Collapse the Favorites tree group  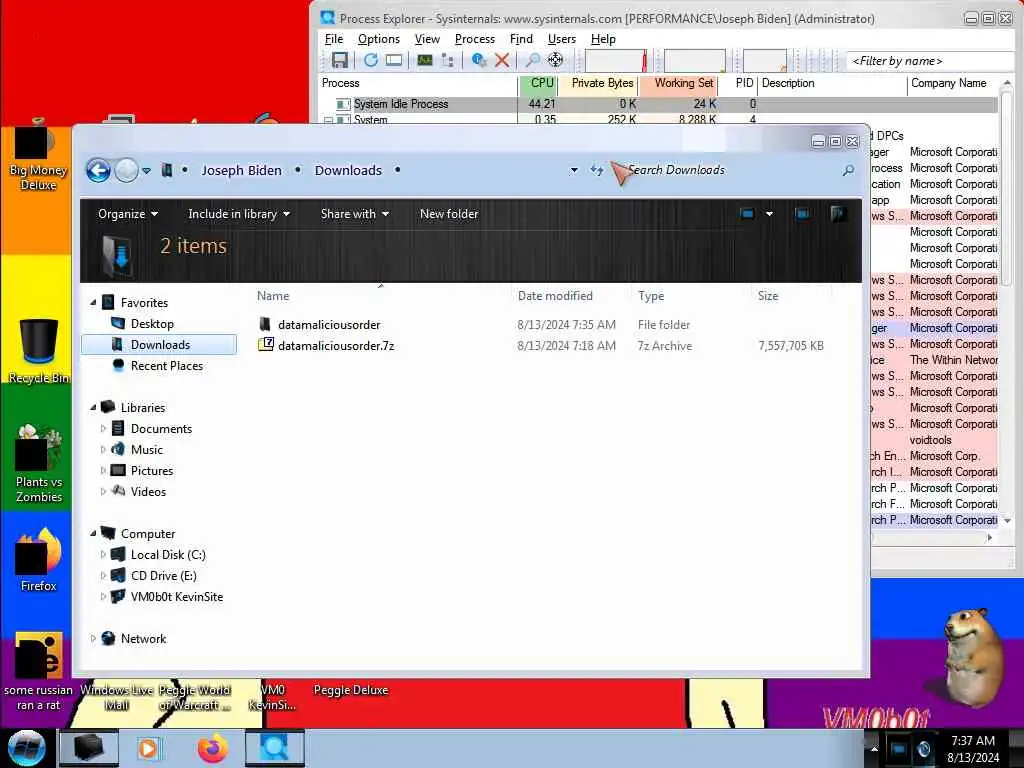pos(93,302)
